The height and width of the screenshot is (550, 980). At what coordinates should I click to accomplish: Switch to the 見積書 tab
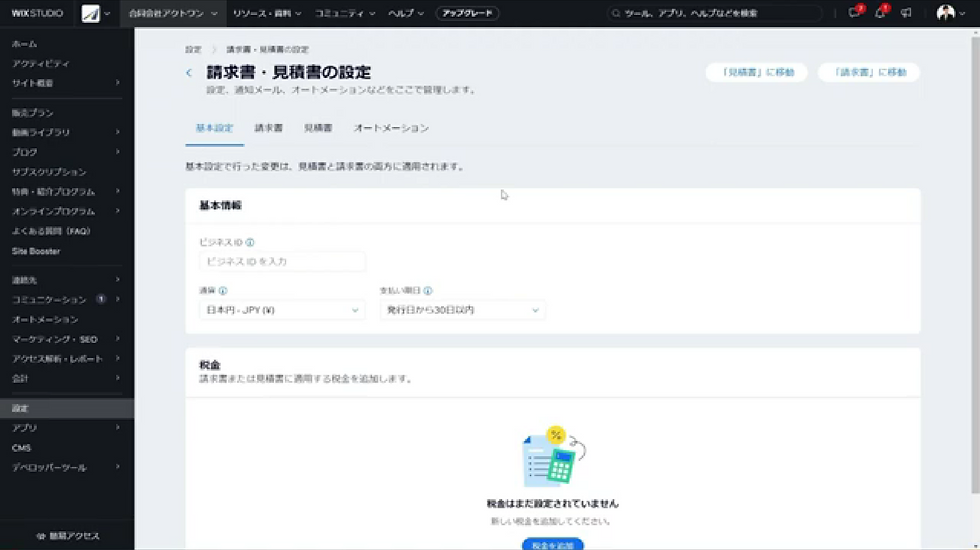click(x=318, y=128)
